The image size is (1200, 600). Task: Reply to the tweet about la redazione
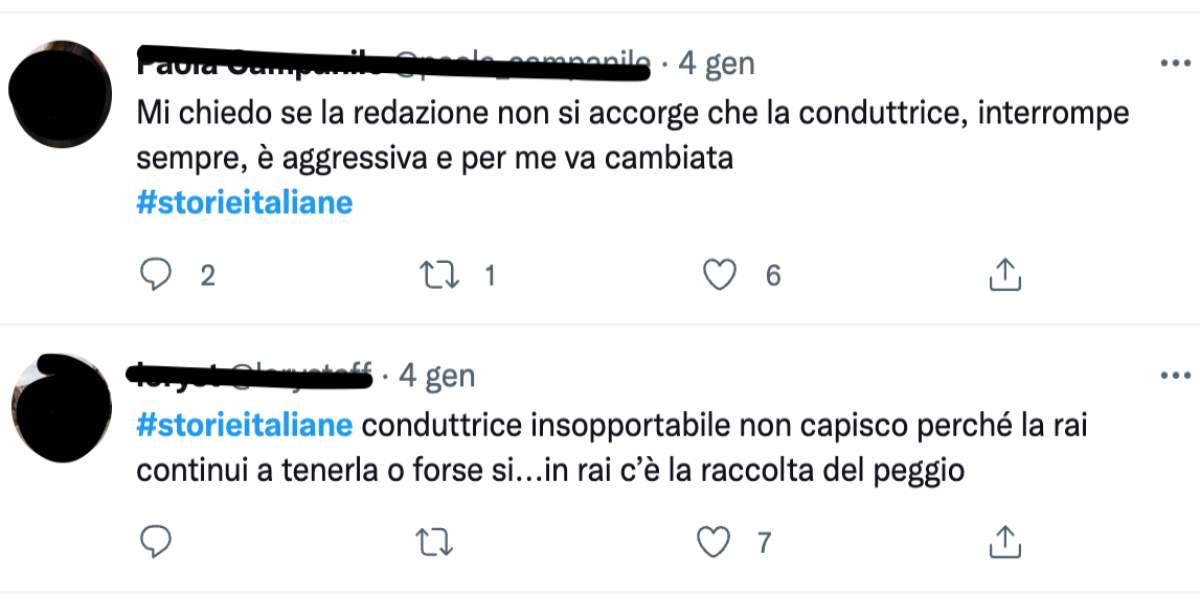point(156,274)
